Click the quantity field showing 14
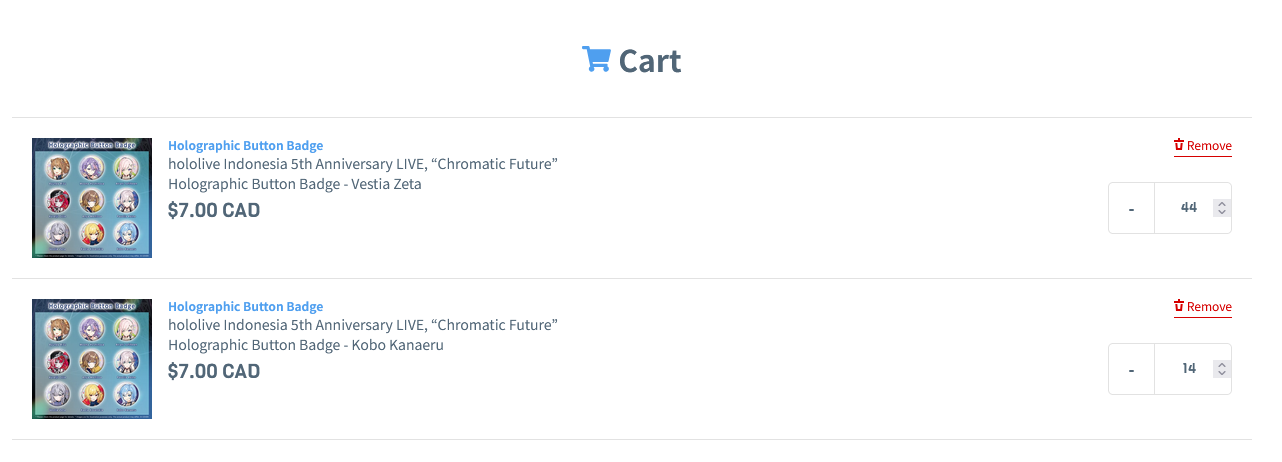1282x462 pixels. (x=1185, y=369)
